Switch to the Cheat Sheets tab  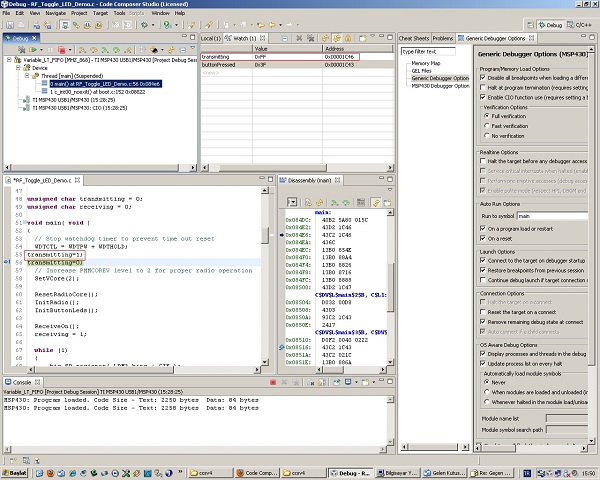[413, 37]
